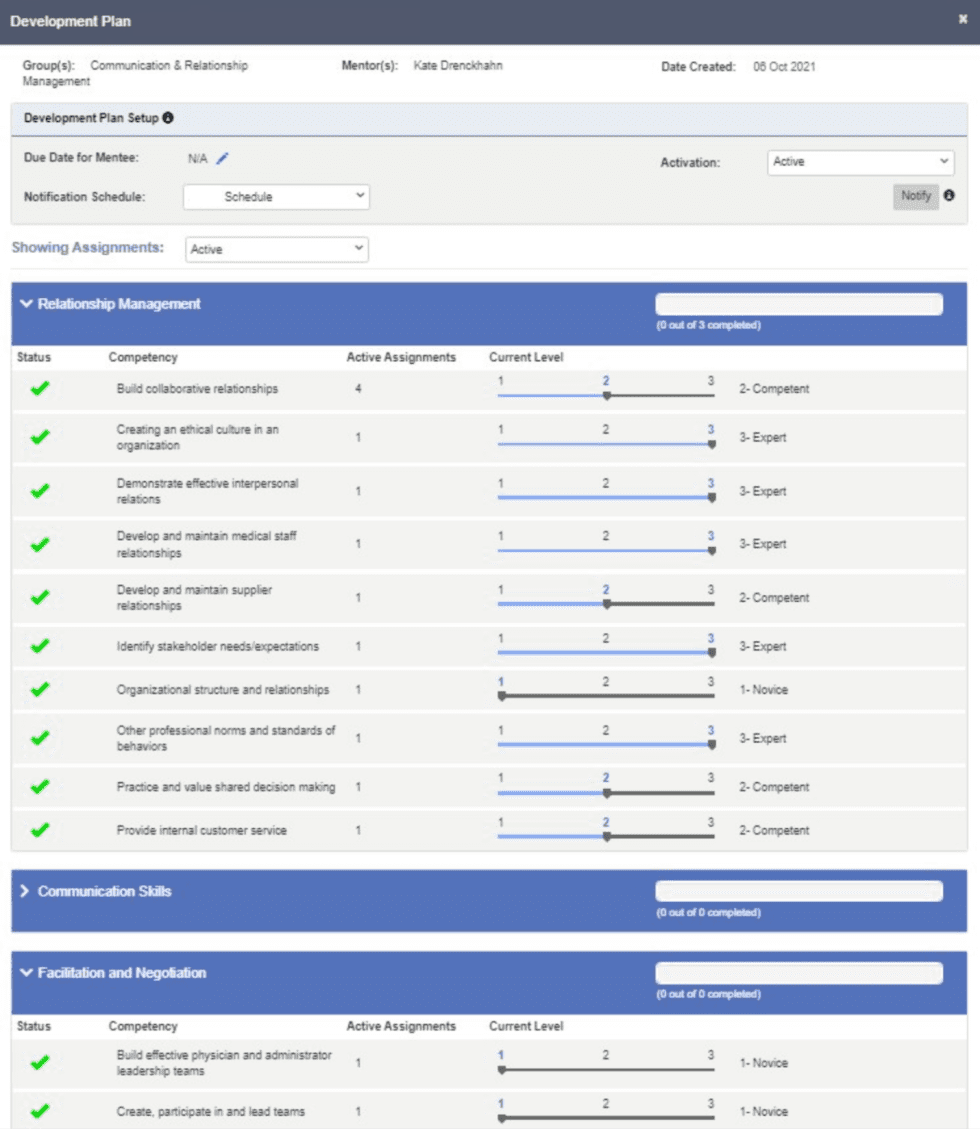Click Practice and value shared decision making competency

pos(225,787)
